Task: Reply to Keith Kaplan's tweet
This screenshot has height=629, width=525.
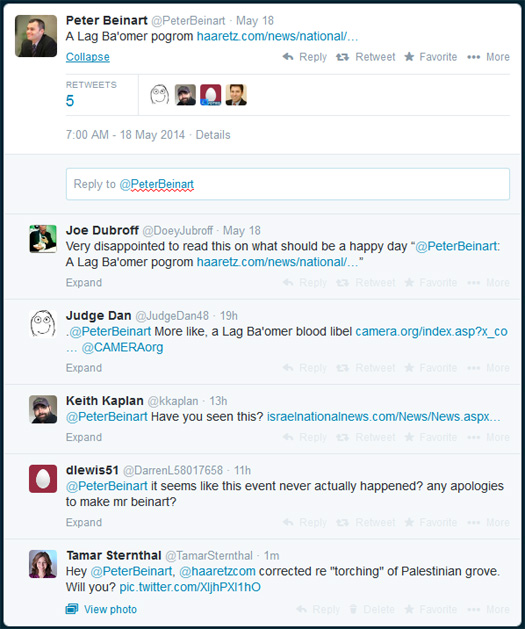Action: (x=304, y=437)
